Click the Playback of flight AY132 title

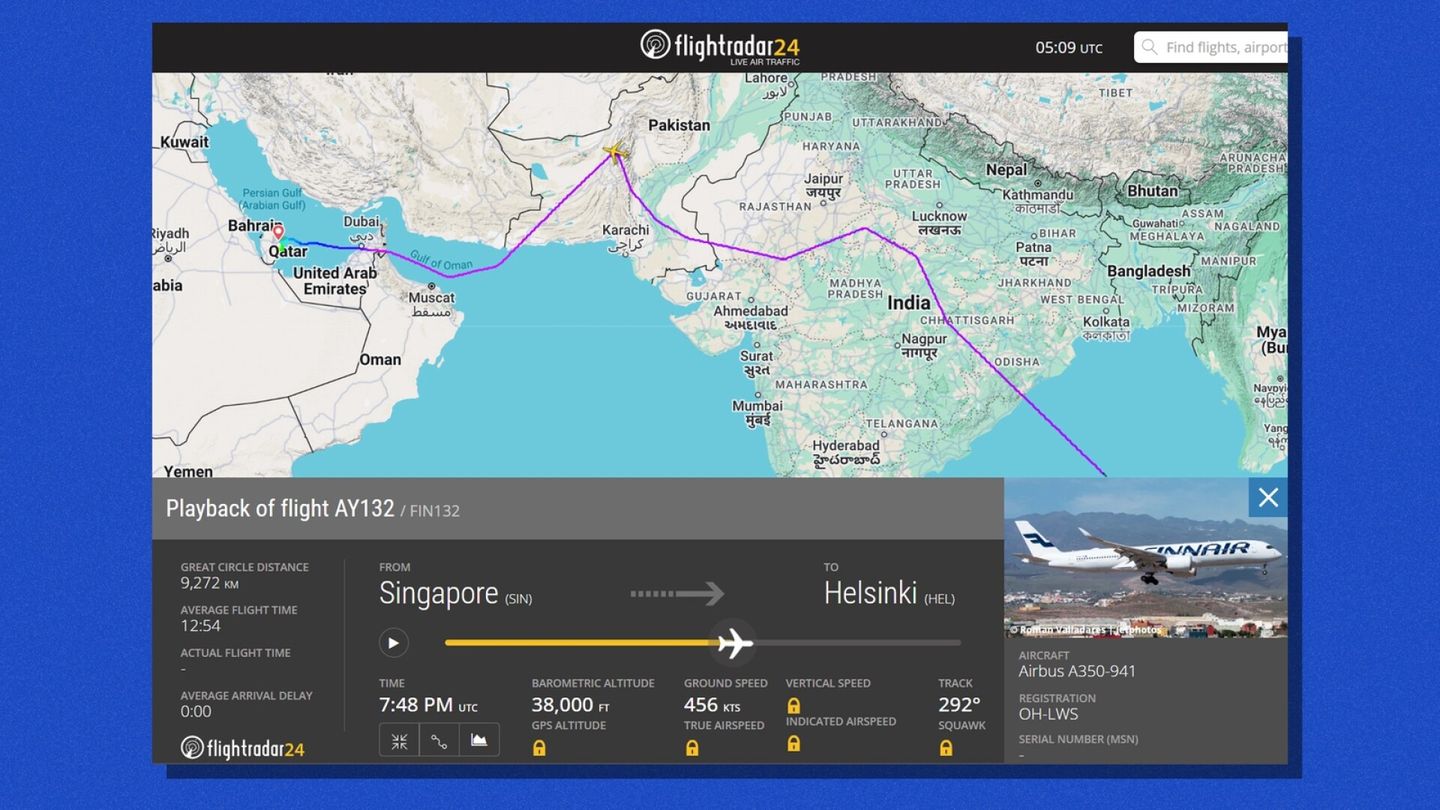[280, 508]
